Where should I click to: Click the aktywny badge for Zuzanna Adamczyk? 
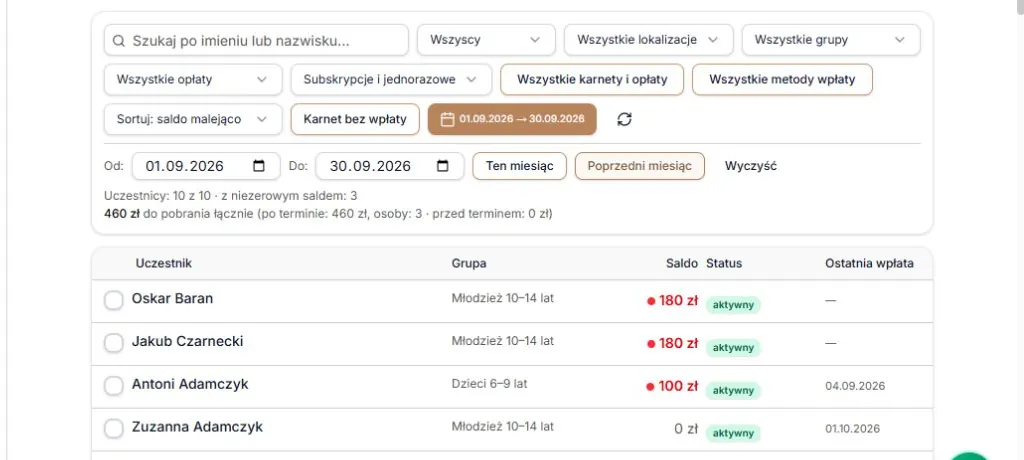(733, 433)
